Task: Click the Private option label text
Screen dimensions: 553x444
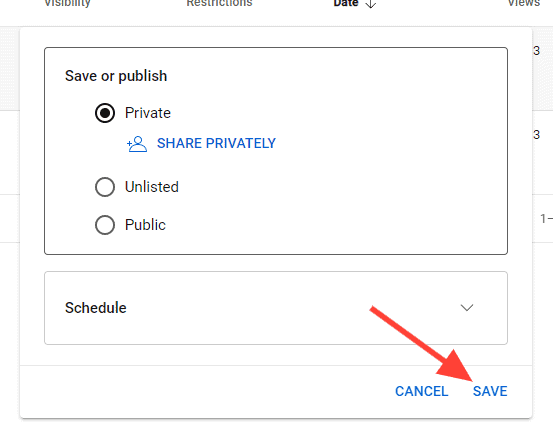Action: (x=148, y=113)
